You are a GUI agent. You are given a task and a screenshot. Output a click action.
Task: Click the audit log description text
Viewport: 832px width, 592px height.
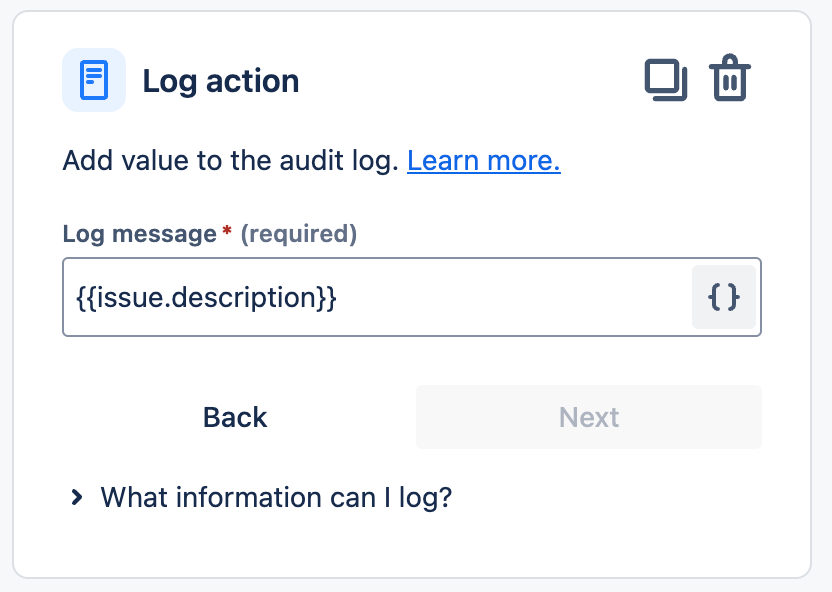coord(230,160)
